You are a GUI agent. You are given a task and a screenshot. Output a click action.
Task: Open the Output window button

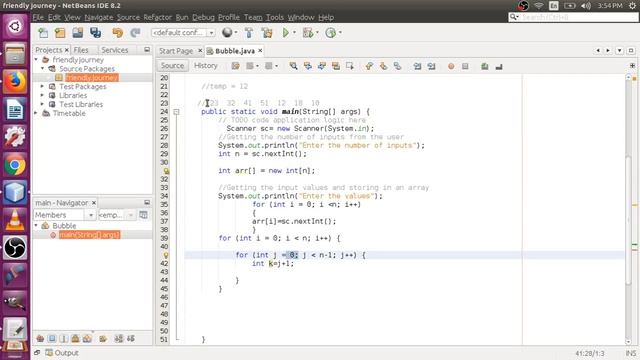tap(62, 353)
